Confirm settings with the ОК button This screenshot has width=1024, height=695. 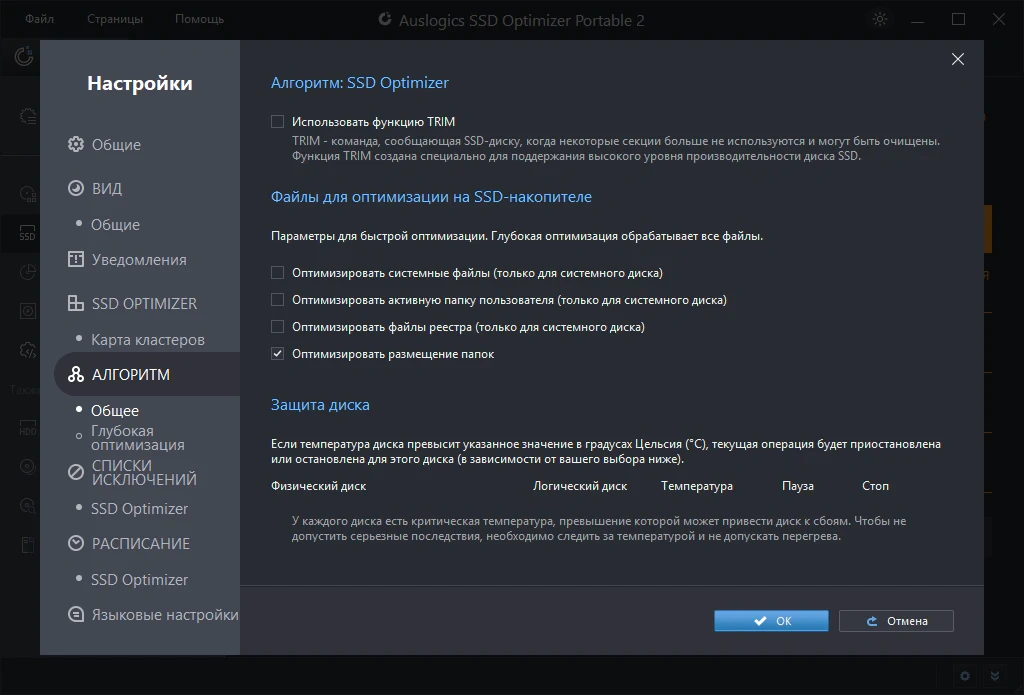pos(771,621)
